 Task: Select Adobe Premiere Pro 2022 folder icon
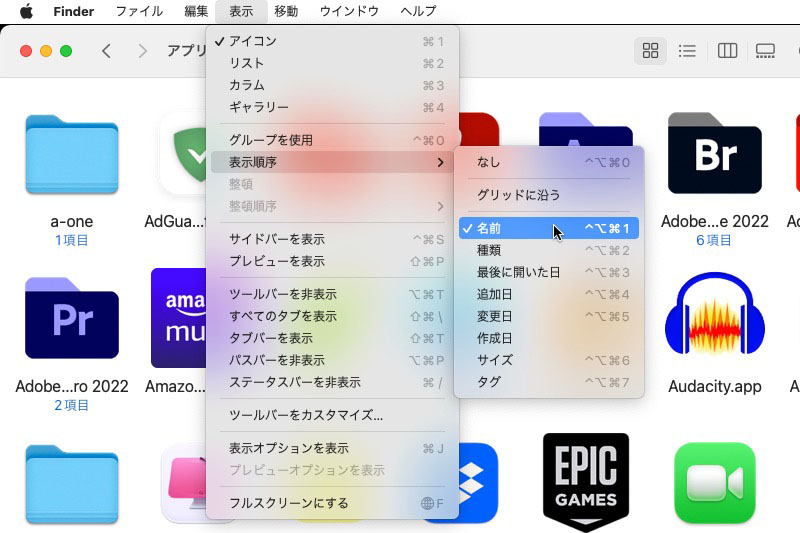72,318
